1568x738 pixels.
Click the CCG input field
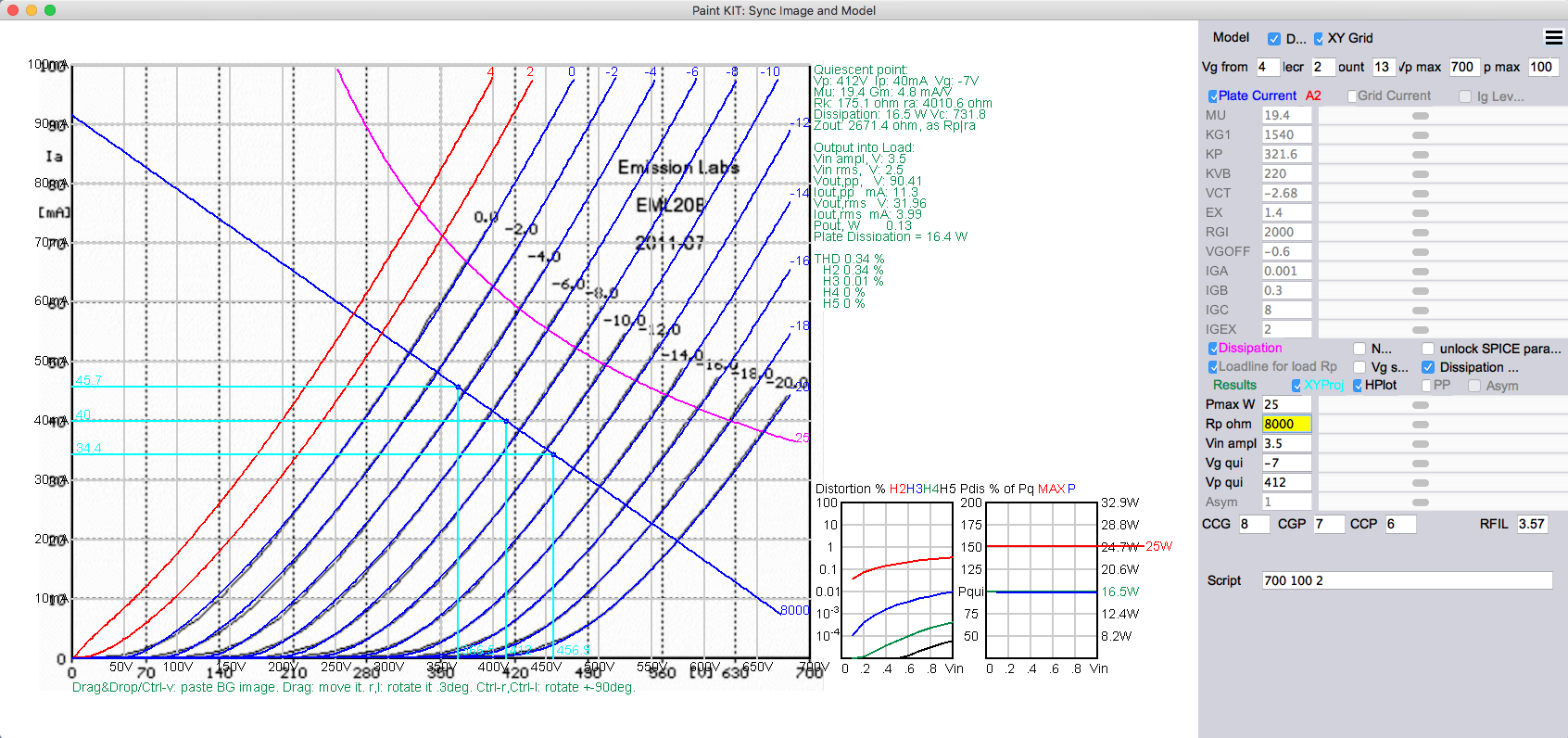click(x=1254, y=525)
